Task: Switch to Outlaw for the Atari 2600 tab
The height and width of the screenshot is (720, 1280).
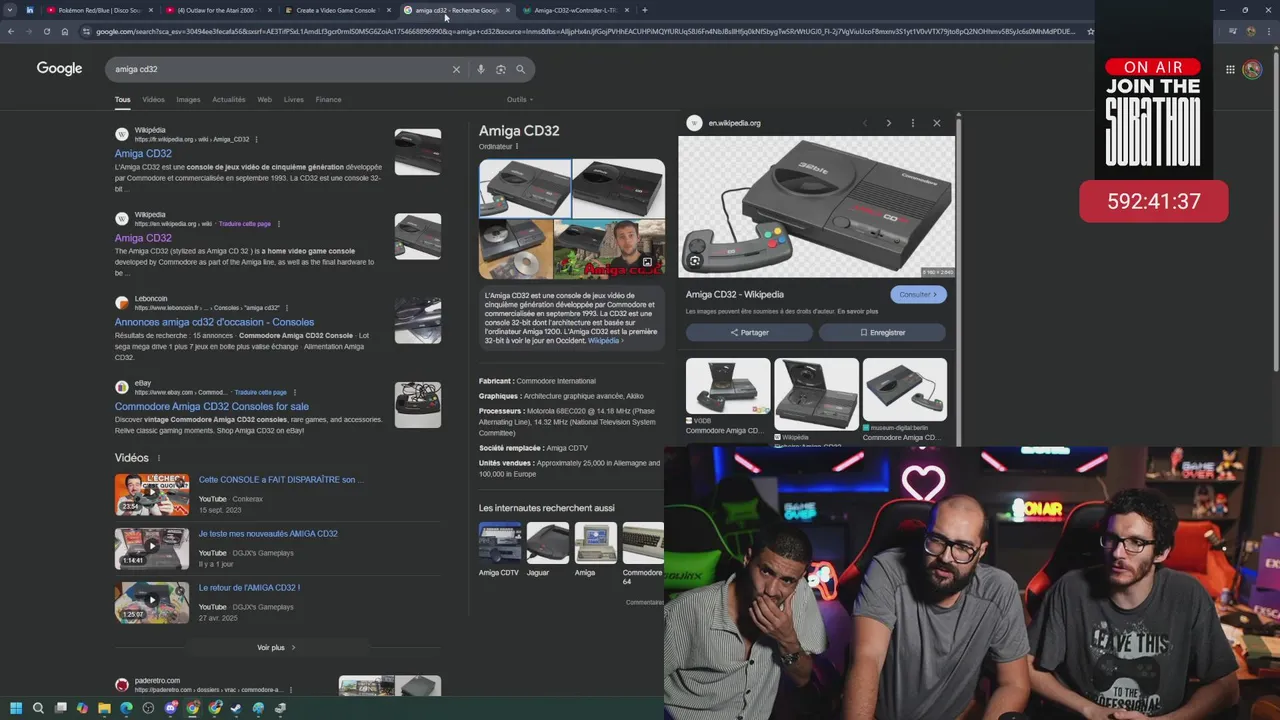Action: [218, 10]
